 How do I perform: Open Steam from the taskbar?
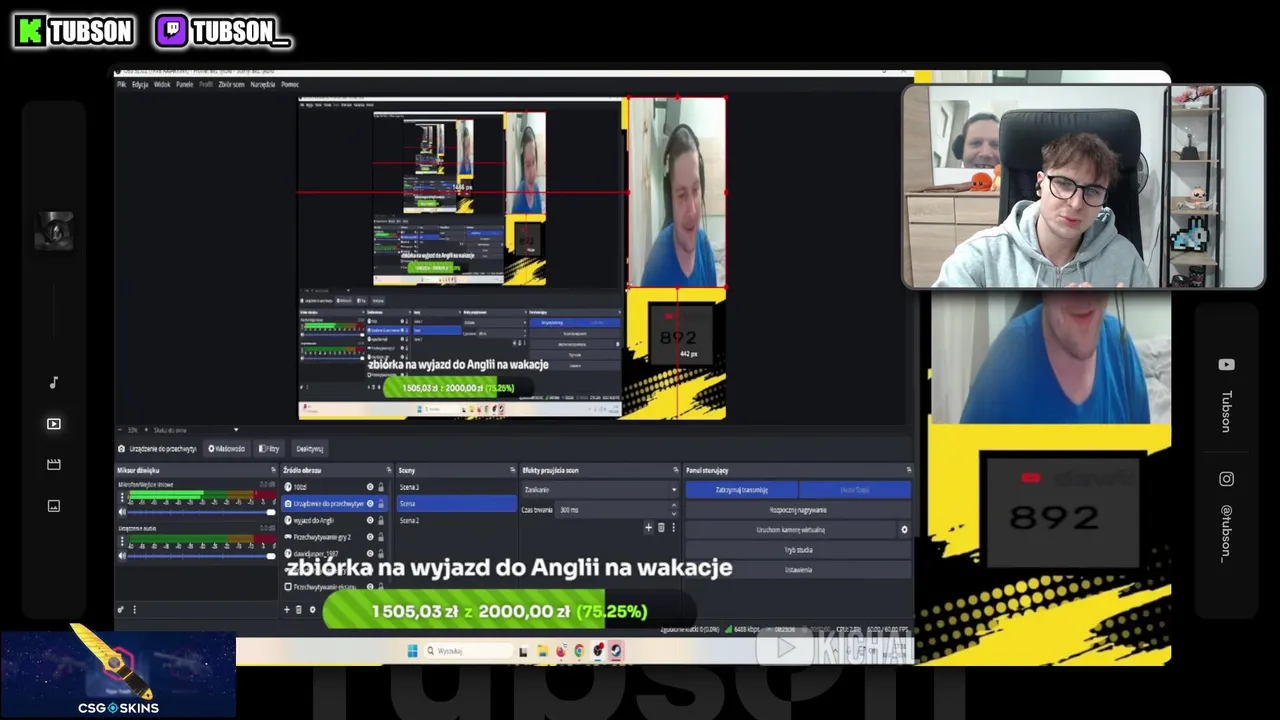point(616,651)
